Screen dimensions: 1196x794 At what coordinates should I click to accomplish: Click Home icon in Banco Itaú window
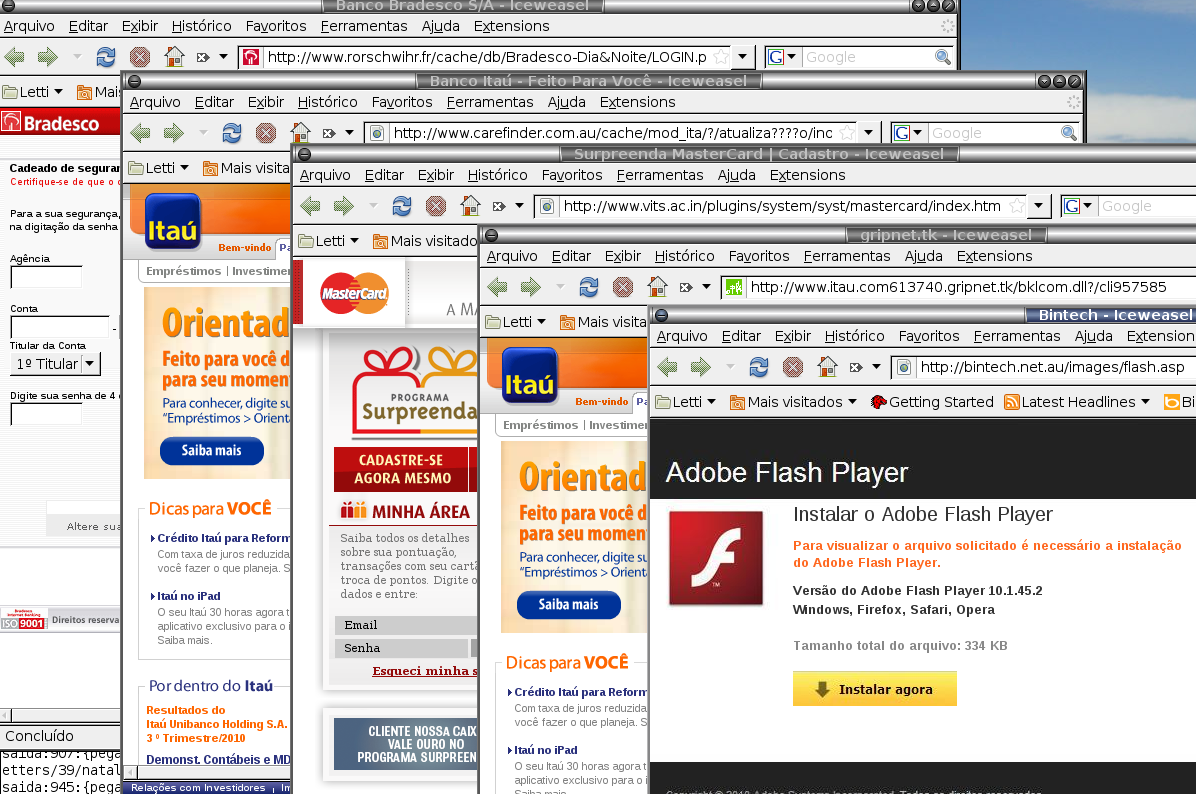301,133
